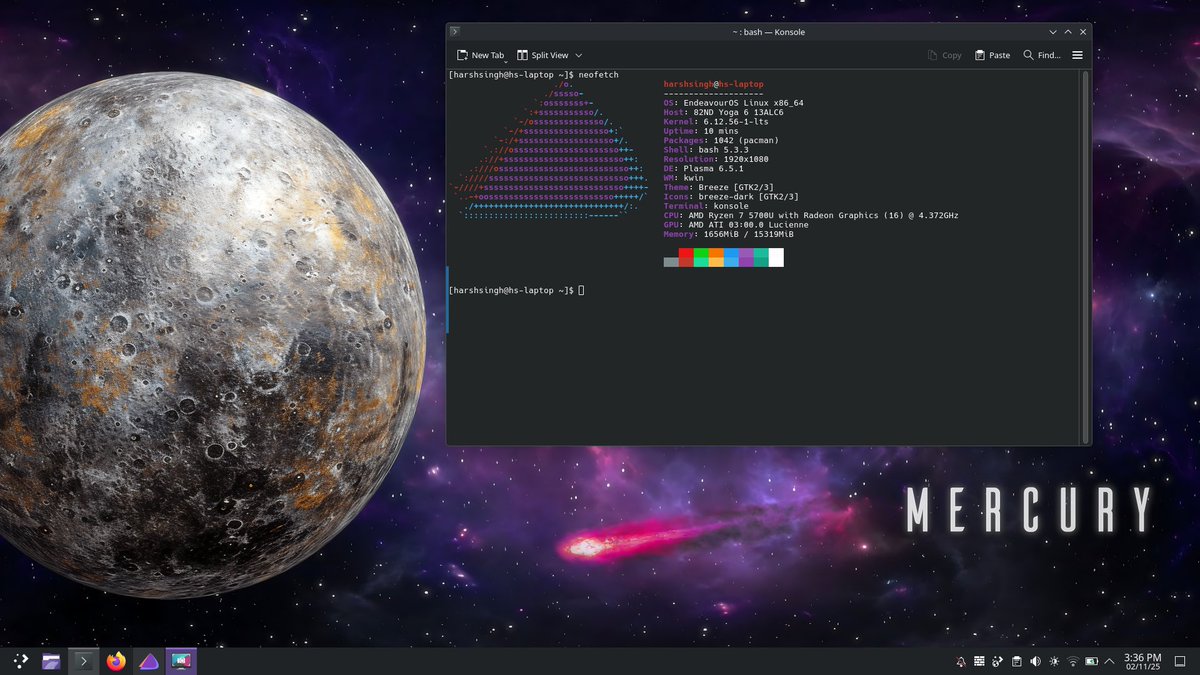Click the Copy toolbar button
The width and height of the screenshot is (1200, 675).
point(944,55)
